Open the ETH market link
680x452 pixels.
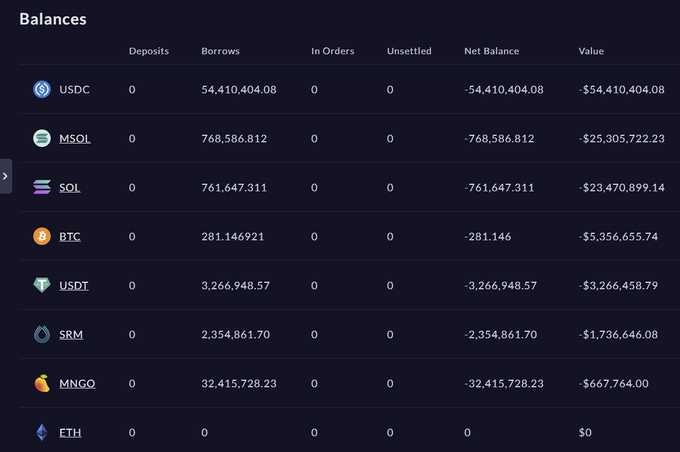pyautogui.click(x=70, y=433)
